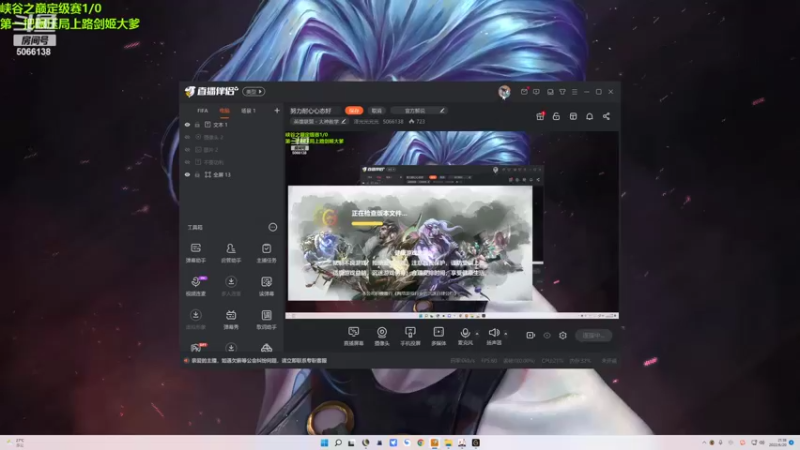Open the official-resolution edit field

[420, 110]
